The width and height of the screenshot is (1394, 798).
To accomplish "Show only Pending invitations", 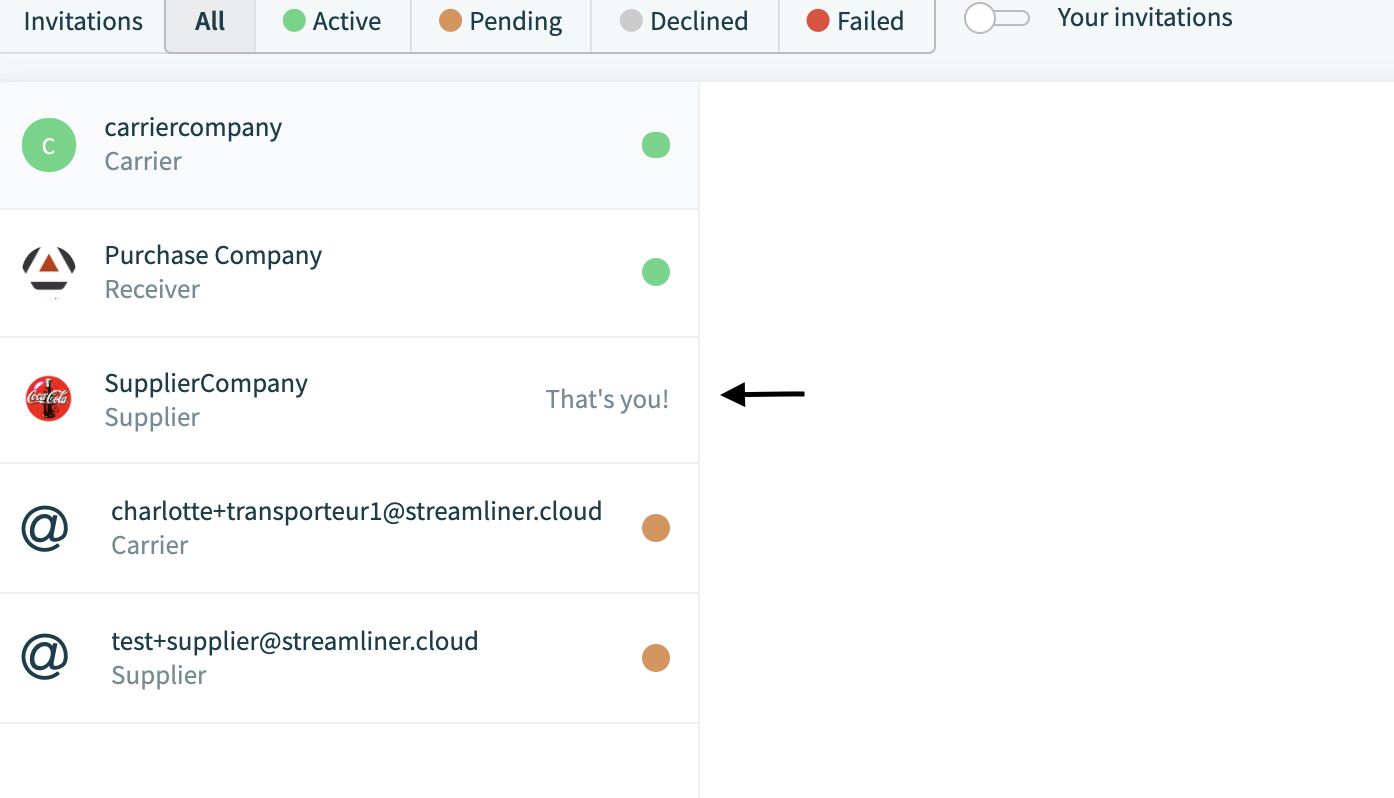I will 501,22.
